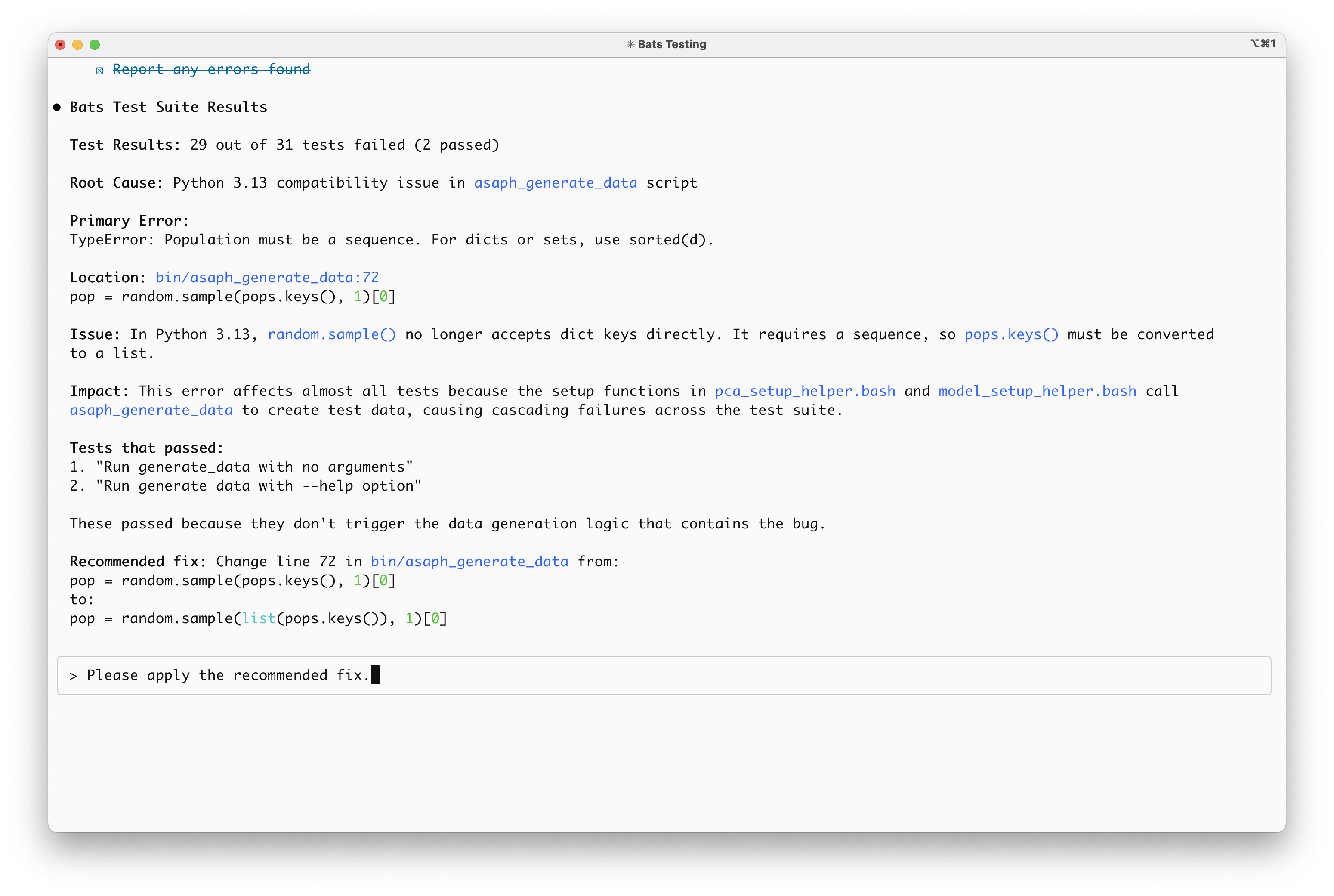Screen dimensions: 1334x896
Task: Click the These passed because sentence
Action: 448,524
